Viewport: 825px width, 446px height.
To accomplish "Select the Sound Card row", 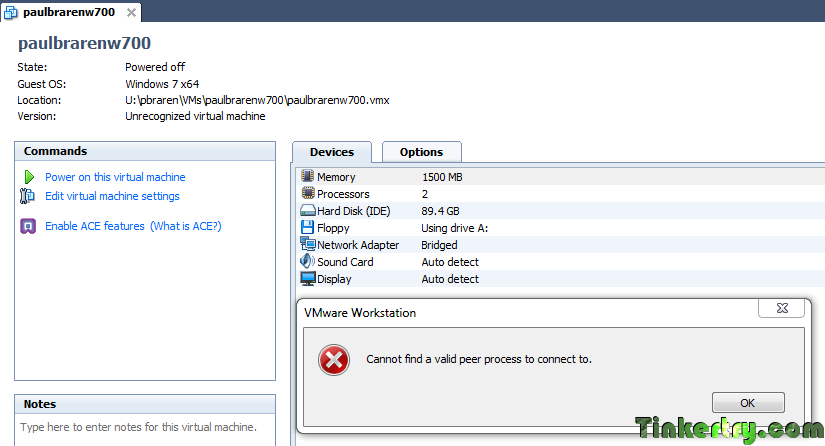I will (x=560, y=262).
